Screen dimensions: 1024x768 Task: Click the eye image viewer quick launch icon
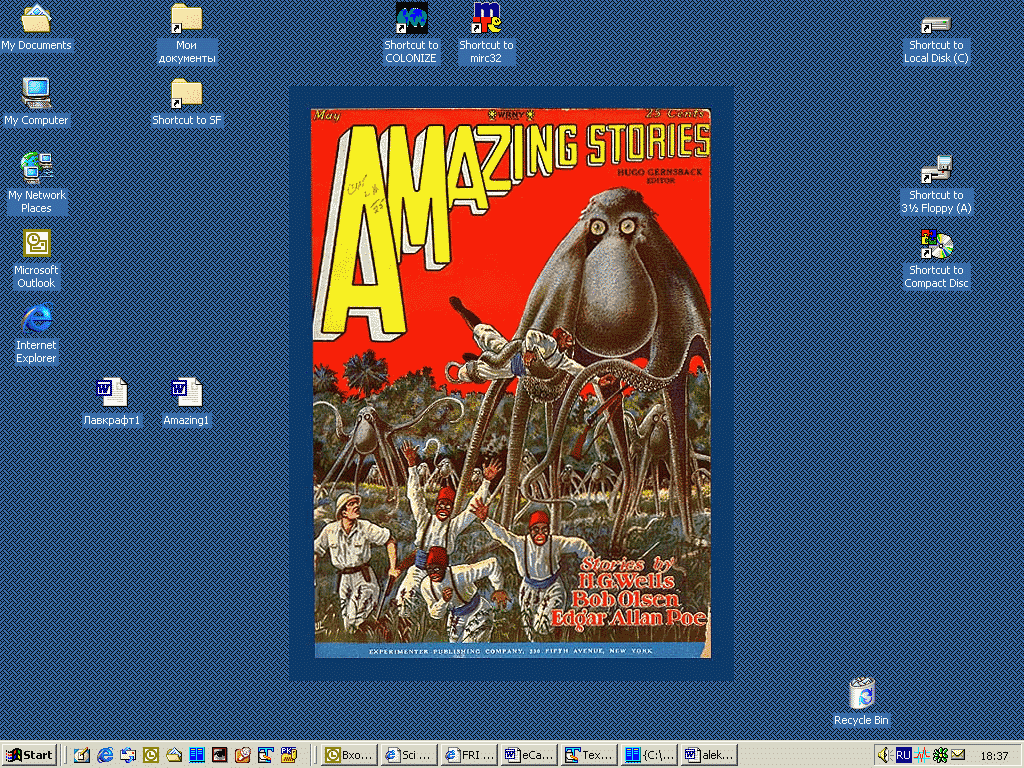click(219, 755)
